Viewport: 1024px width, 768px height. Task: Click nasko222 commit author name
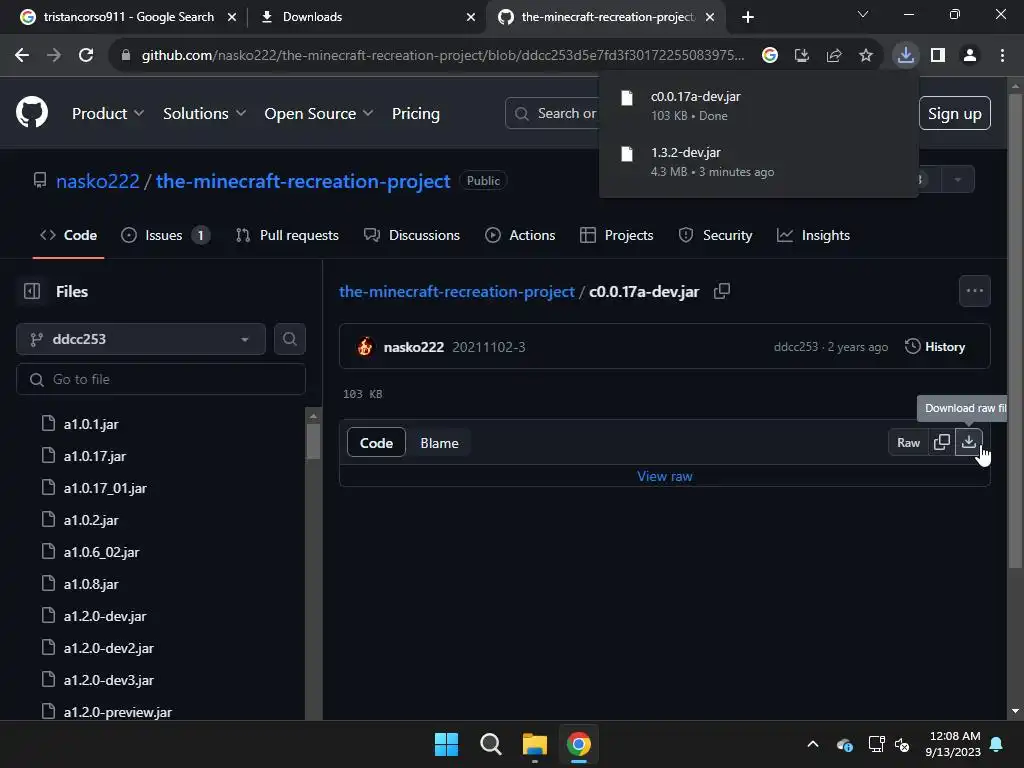pos(414,347)
